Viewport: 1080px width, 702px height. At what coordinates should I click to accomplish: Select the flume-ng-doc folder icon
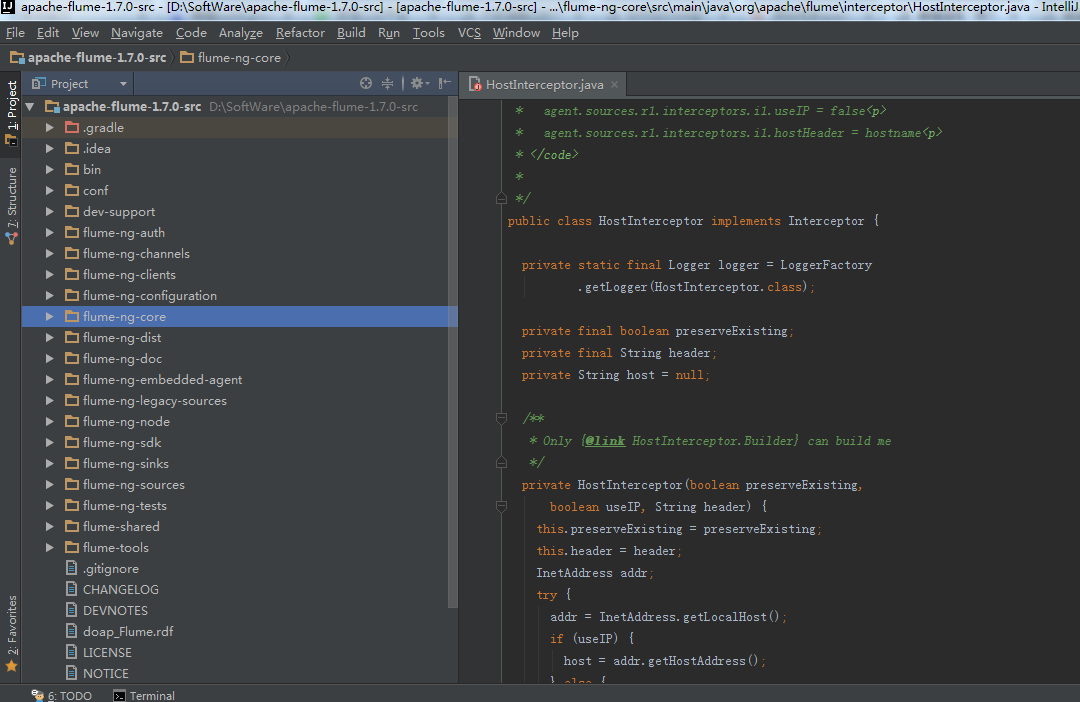tap(72, 358)
